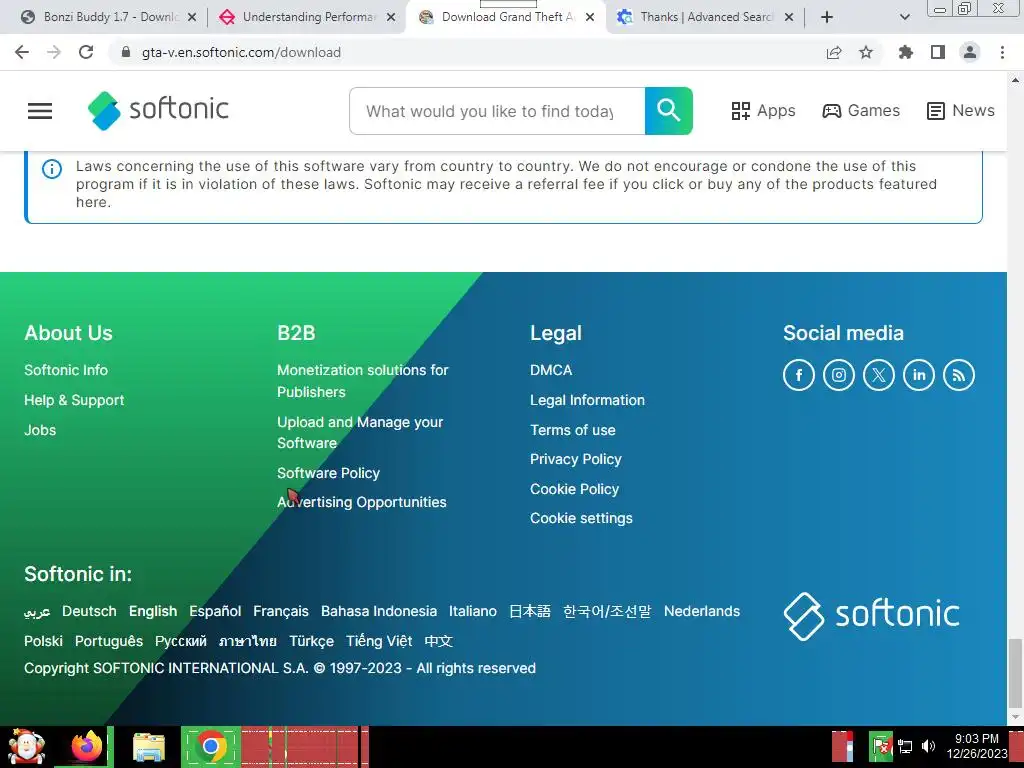
Task: Select Deutsch language link
Action: [x=89, y=611]
